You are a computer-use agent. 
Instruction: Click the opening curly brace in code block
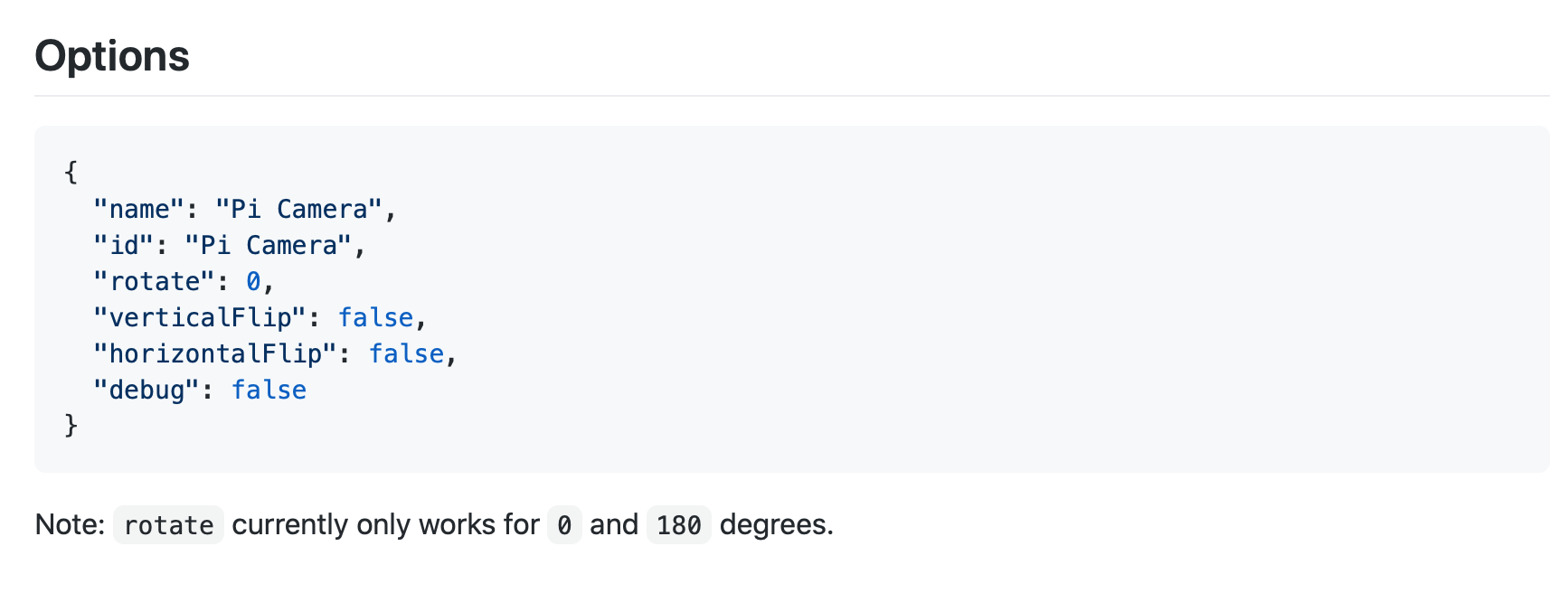click(71, 172)
